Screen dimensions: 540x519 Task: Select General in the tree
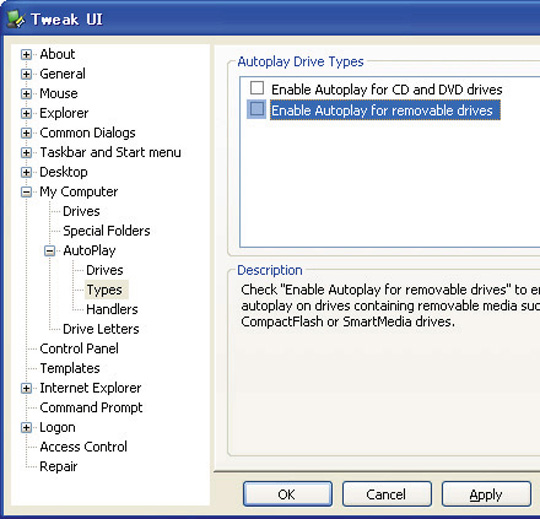point(63,74)
